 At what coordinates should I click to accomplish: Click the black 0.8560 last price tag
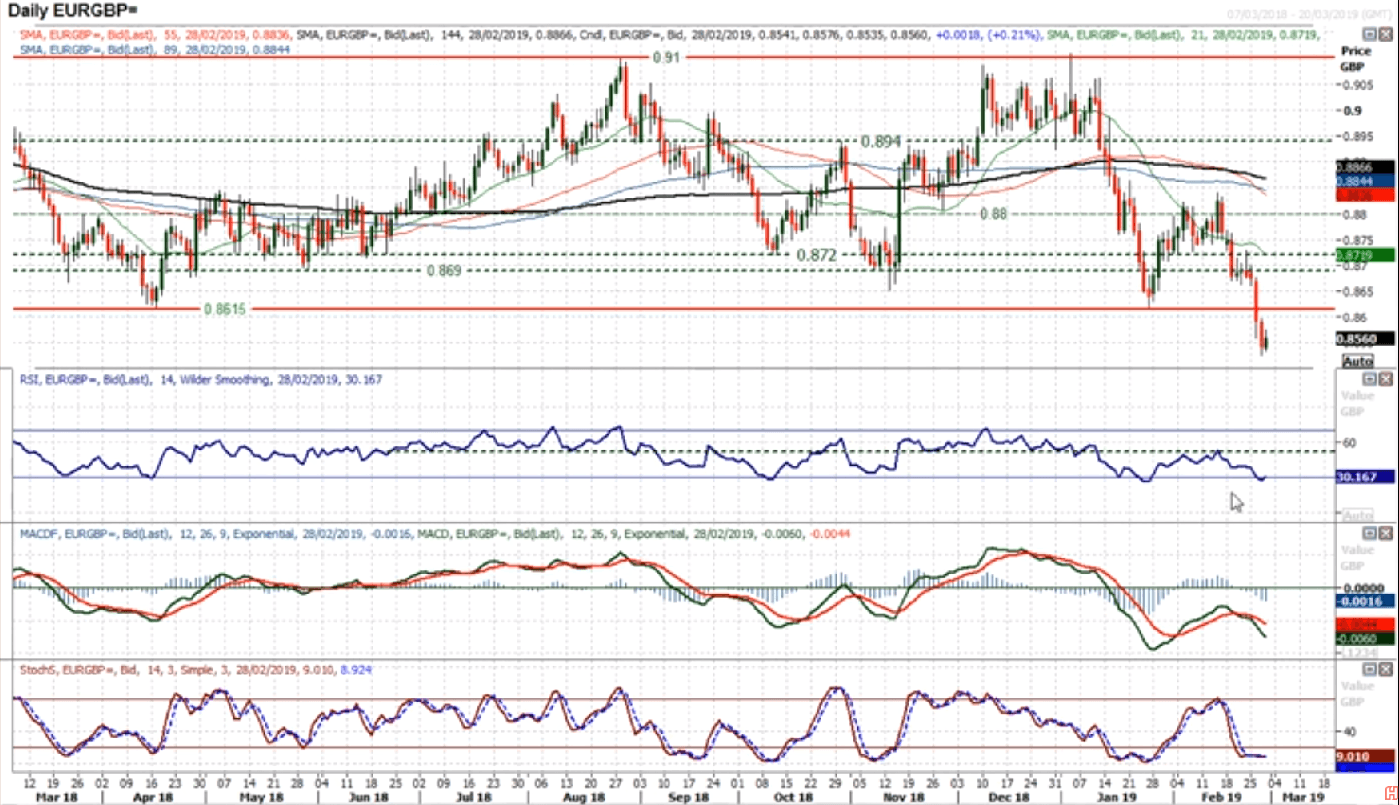(1365, 338)
